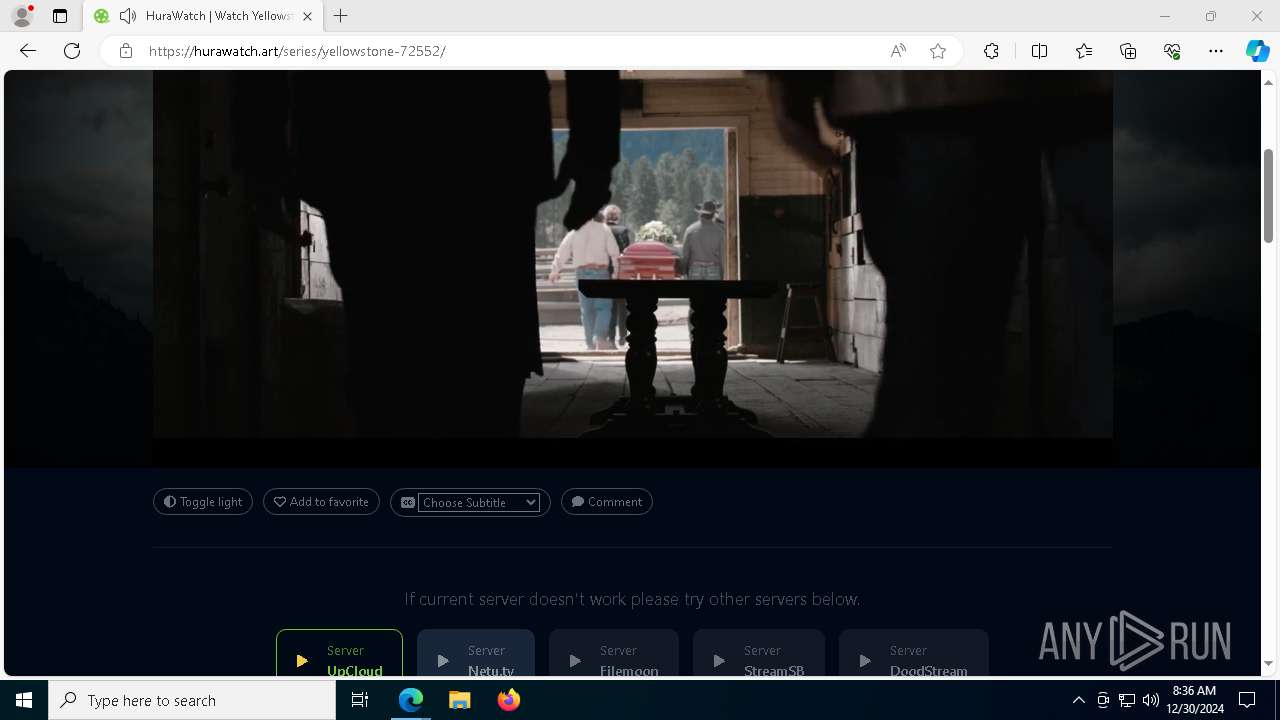The height and width of the screenshot is (720, 1280).
Task: Open the browser Extensions icon
Action: pyautogui.click(x=991, y=51)
